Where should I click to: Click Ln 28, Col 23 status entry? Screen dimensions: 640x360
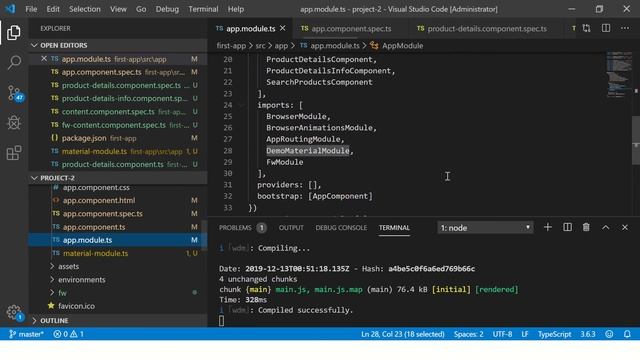tap(402, 334)
